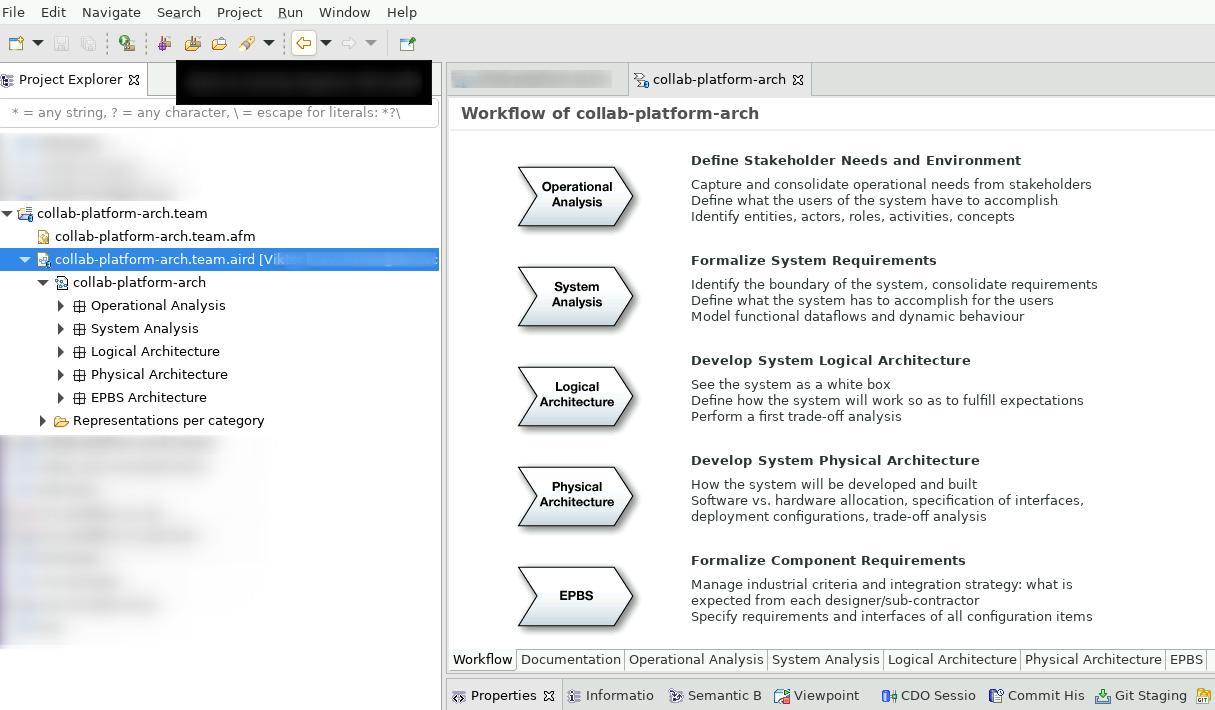Click the System Analysis arrow shape
Viewport: 1215px width, 710px height.
575,294
